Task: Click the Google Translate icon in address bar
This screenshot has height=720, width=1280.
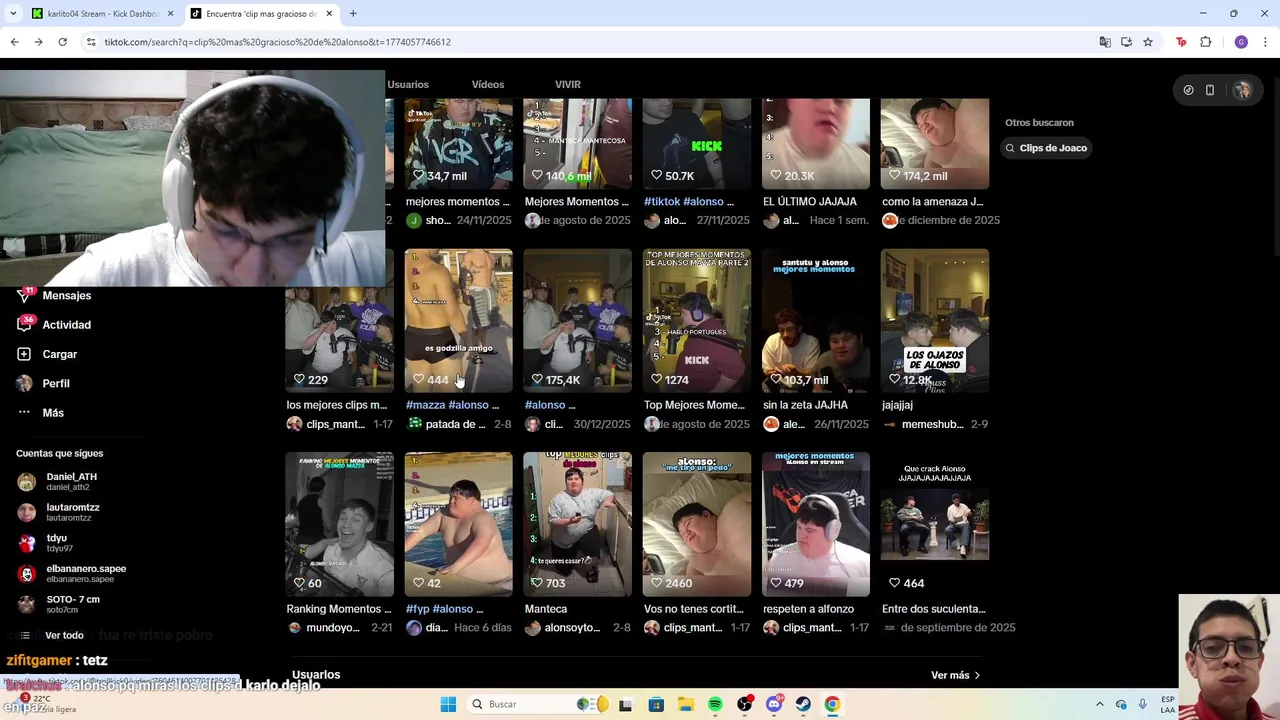Action: click(1104, 42)
